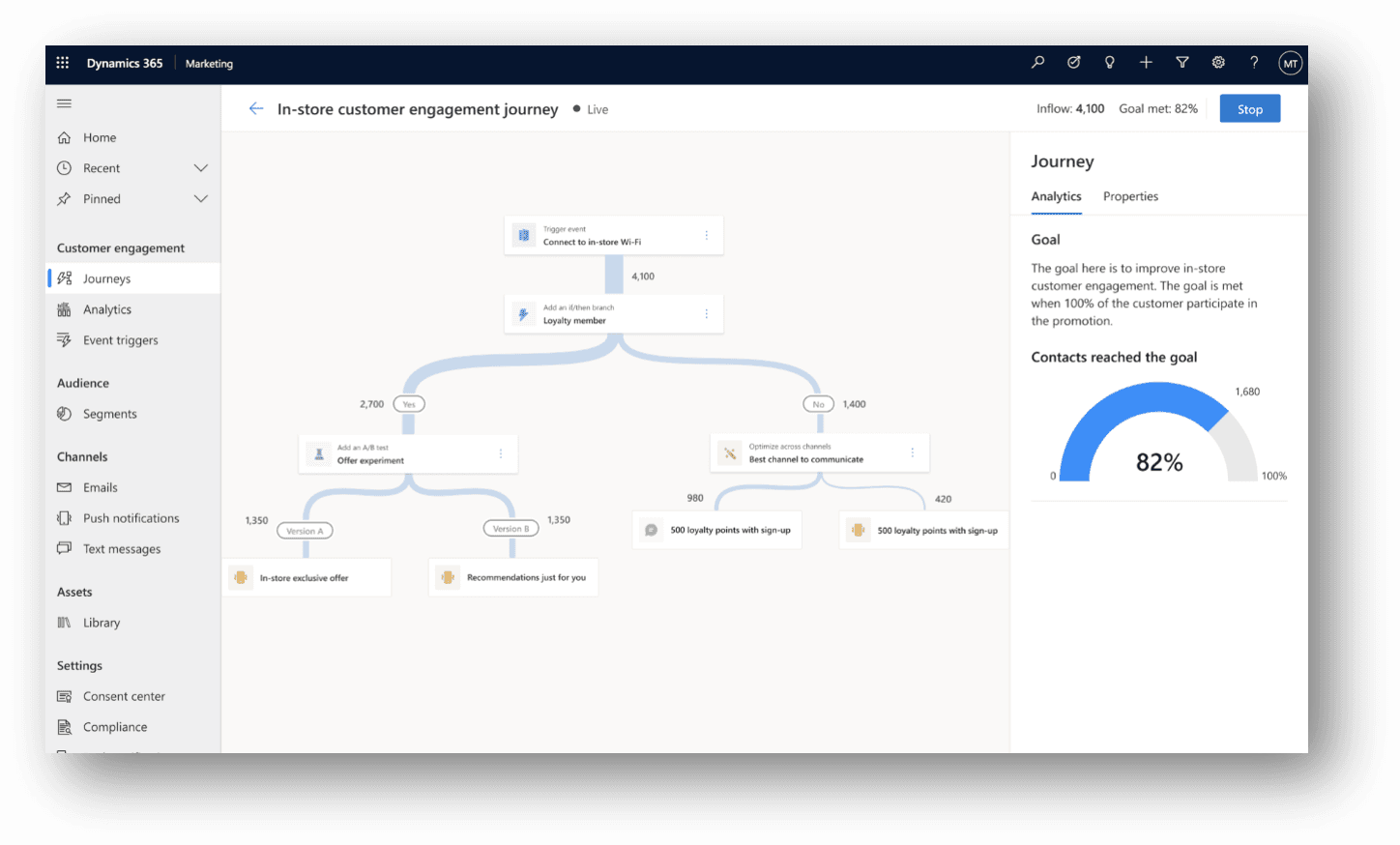
Task: Collapse the navigation hamburger menu
Action: click(65, 103)
